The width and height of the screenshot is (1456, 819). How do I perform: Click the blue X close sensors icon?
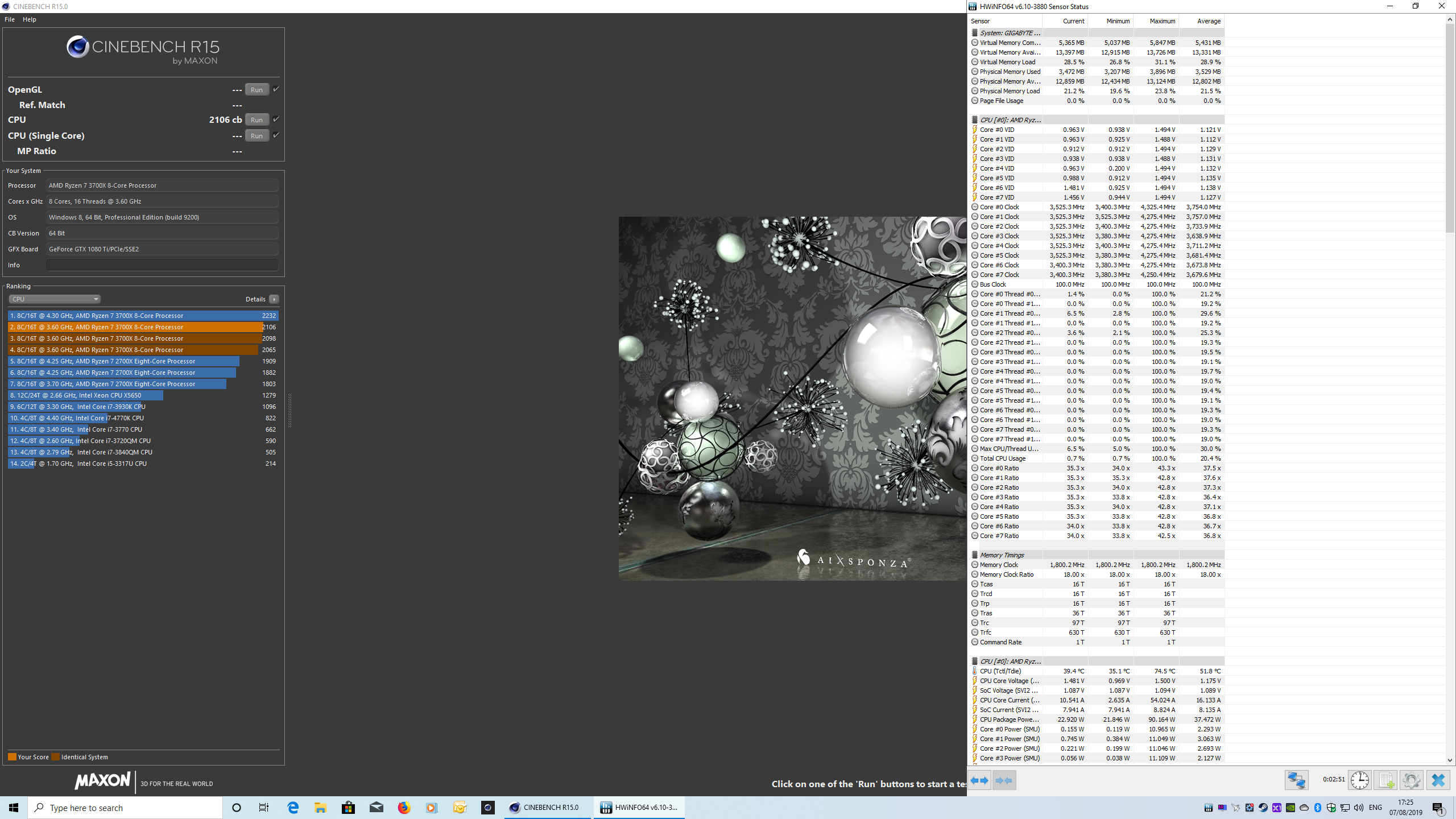1438,780
